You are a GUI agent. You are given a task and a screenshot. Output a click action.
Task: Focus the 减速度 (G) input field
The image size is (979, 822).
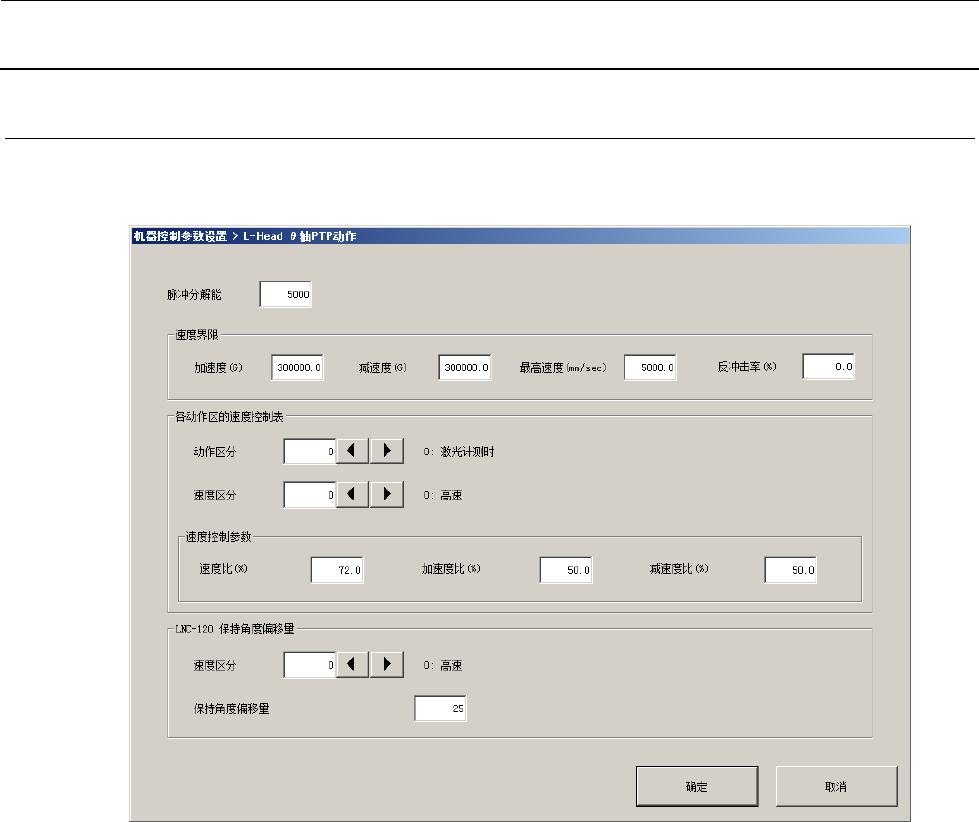tap(465, 367)
